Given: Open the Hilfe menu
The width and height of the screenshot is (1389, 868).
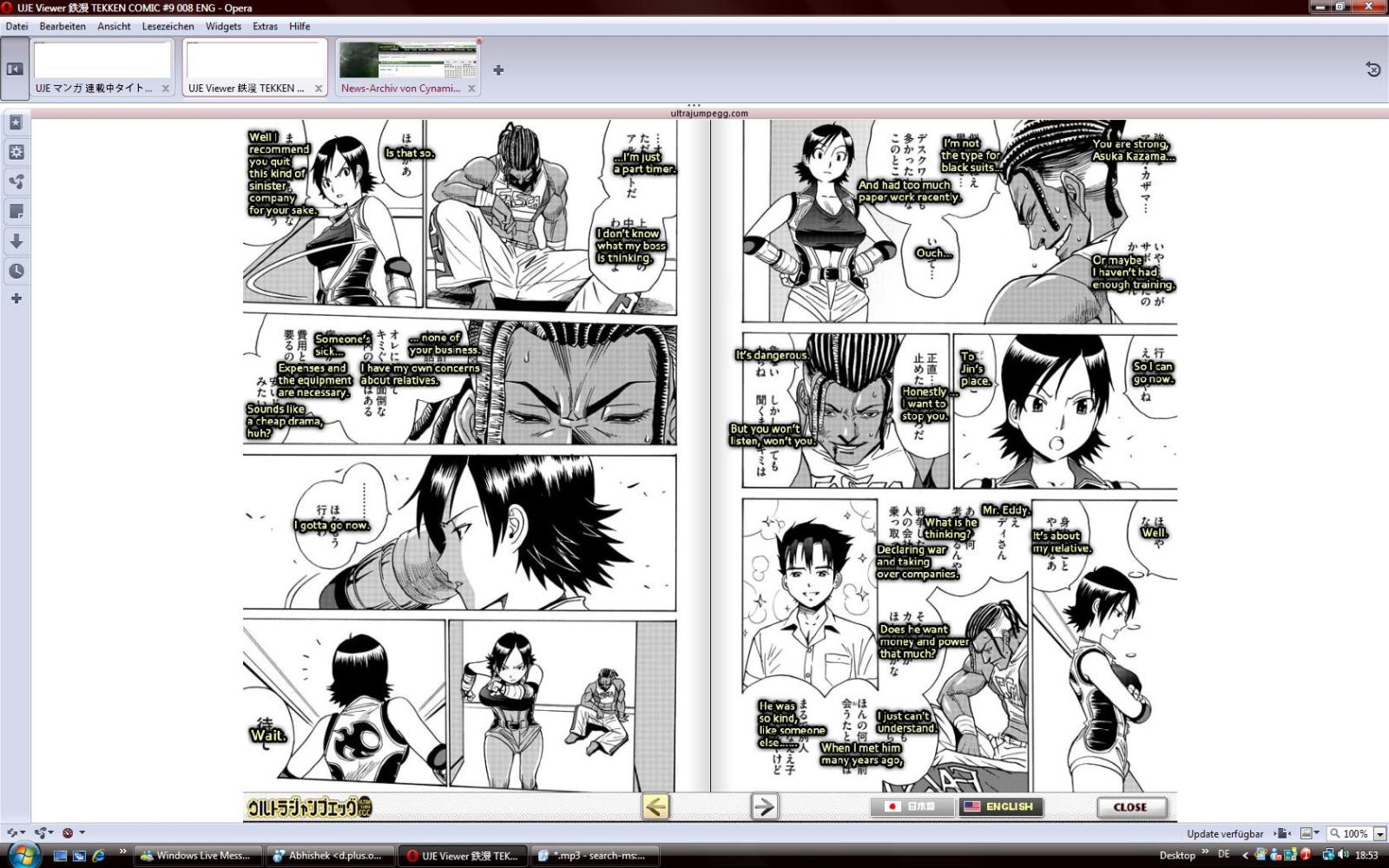Looking at the screenshot, I should [300, 26].
